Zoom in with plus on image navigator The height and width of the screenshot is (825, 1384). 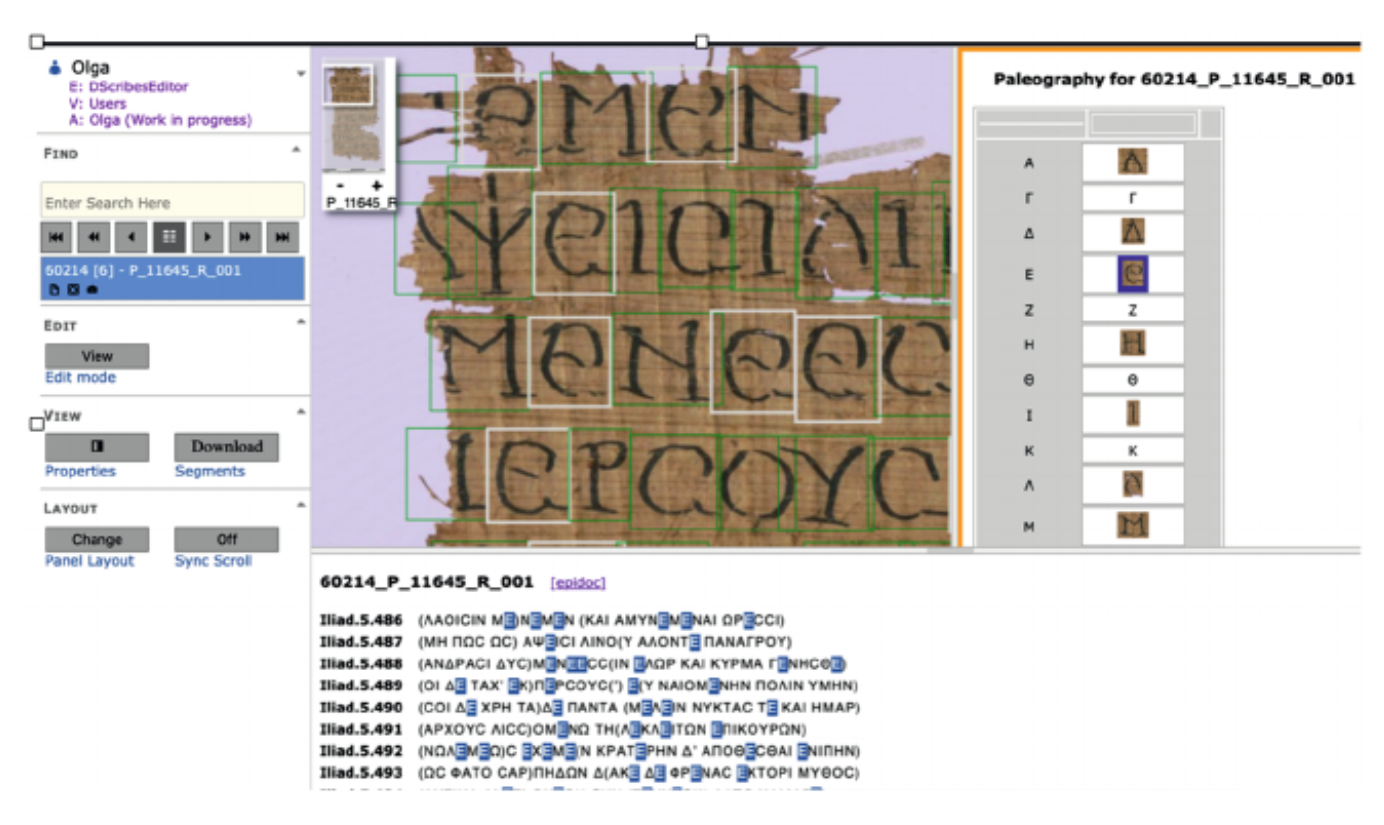point(377,186)
